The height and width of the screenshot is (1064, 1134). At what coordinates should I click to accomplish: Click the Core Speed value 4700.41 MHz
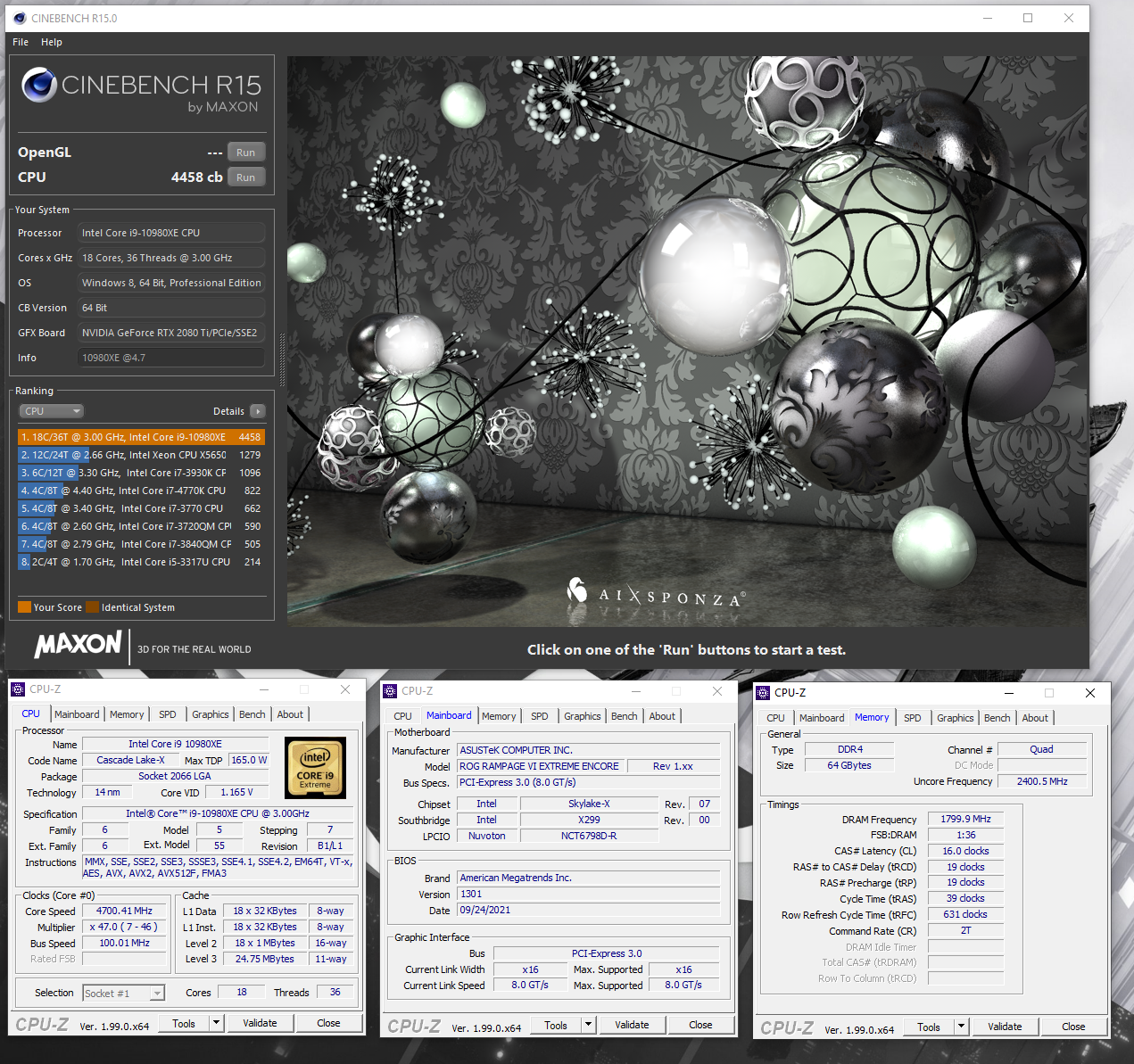pyautogui.click(x=125, y=911)
